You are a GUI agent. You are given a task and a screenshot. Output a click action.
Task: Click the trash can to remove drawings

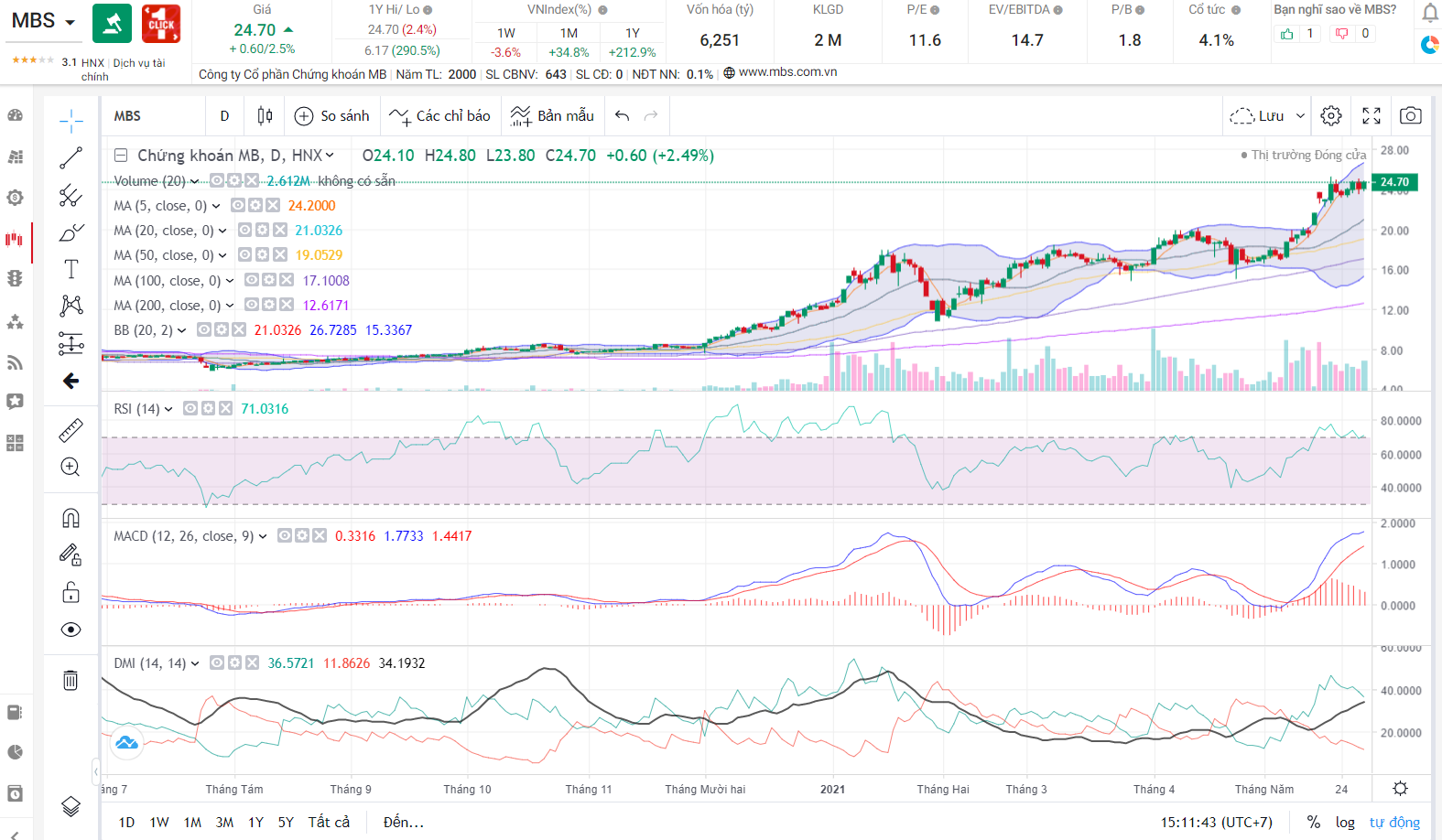tap(70, 680)
